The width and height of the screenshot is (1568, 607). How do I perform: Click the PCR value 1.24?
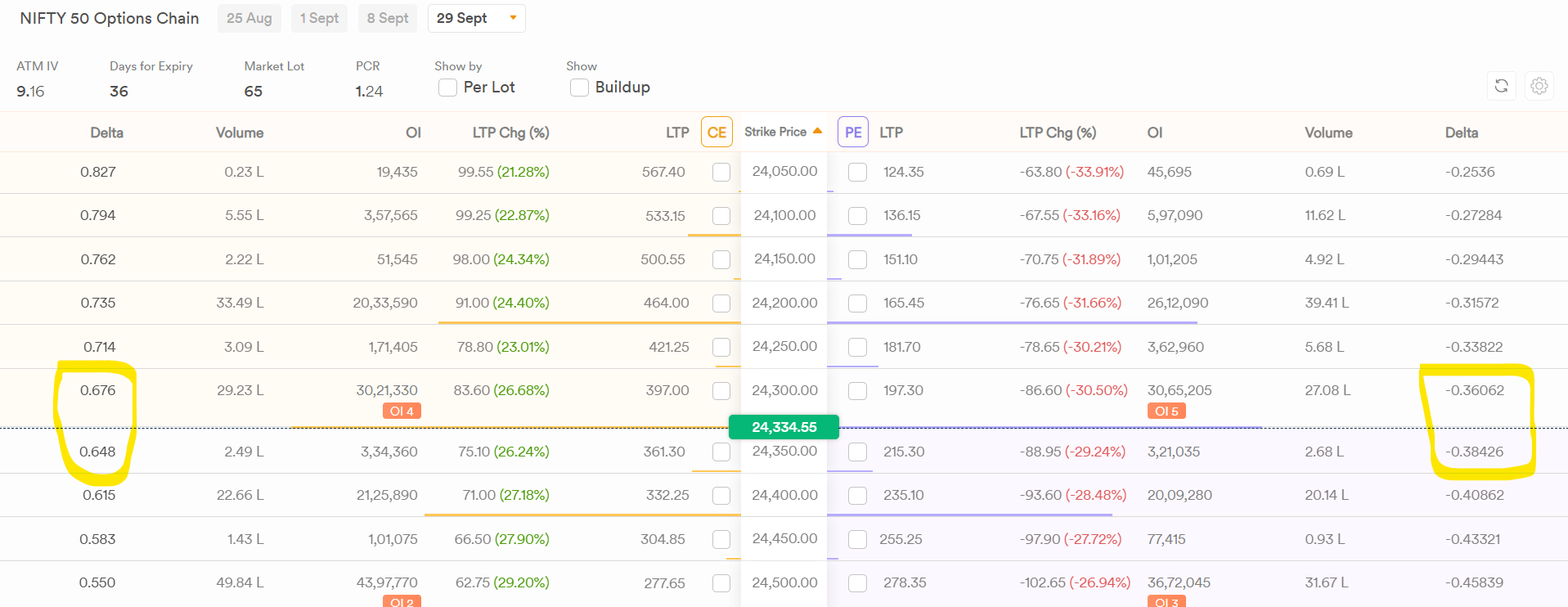point(369,92)
